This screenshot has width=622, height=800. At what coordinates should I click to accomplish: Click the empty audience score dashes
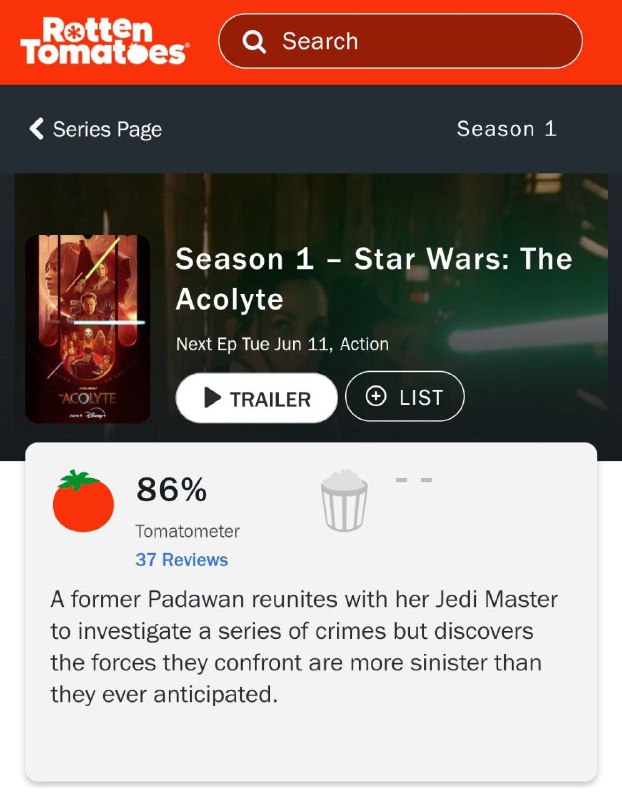[414, 480]
